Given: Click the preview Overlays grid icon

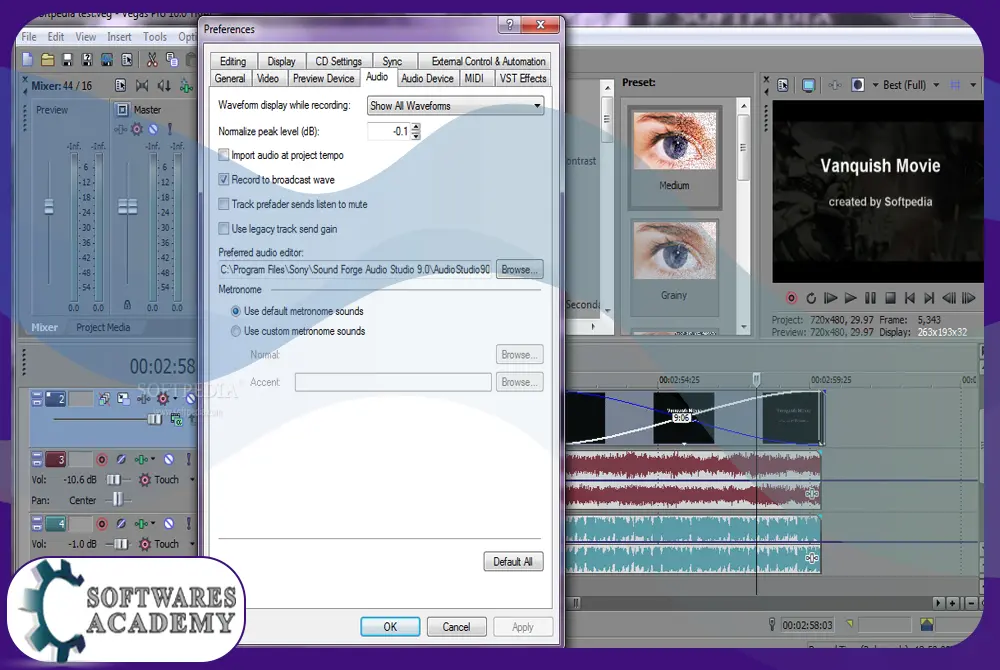Looking at the screenshot, I should [x=955, y=85].
